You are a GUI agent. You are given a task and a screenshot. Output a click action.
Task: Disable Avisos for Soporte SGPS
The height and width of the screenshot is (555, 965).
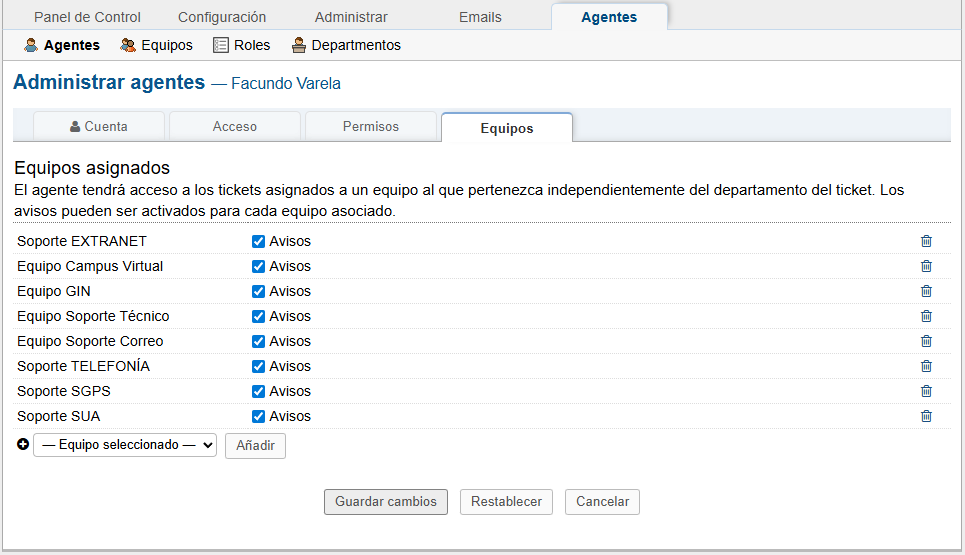click(258, 391)
